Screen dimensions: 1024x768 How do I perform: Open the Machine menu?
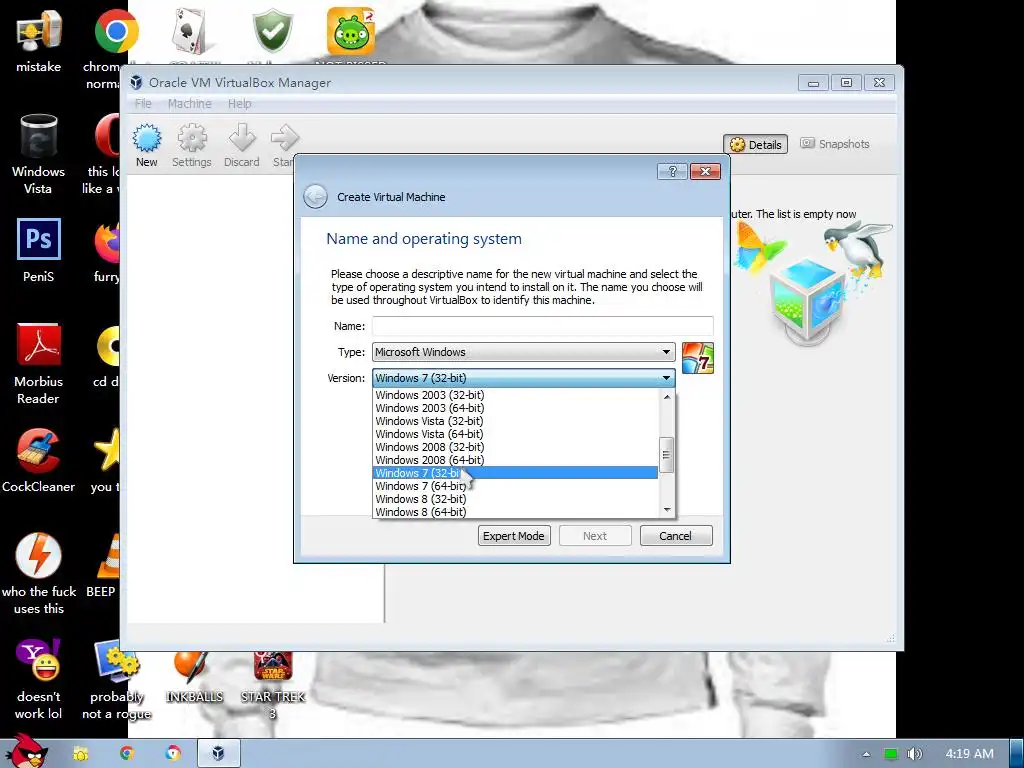click(189, 104)
